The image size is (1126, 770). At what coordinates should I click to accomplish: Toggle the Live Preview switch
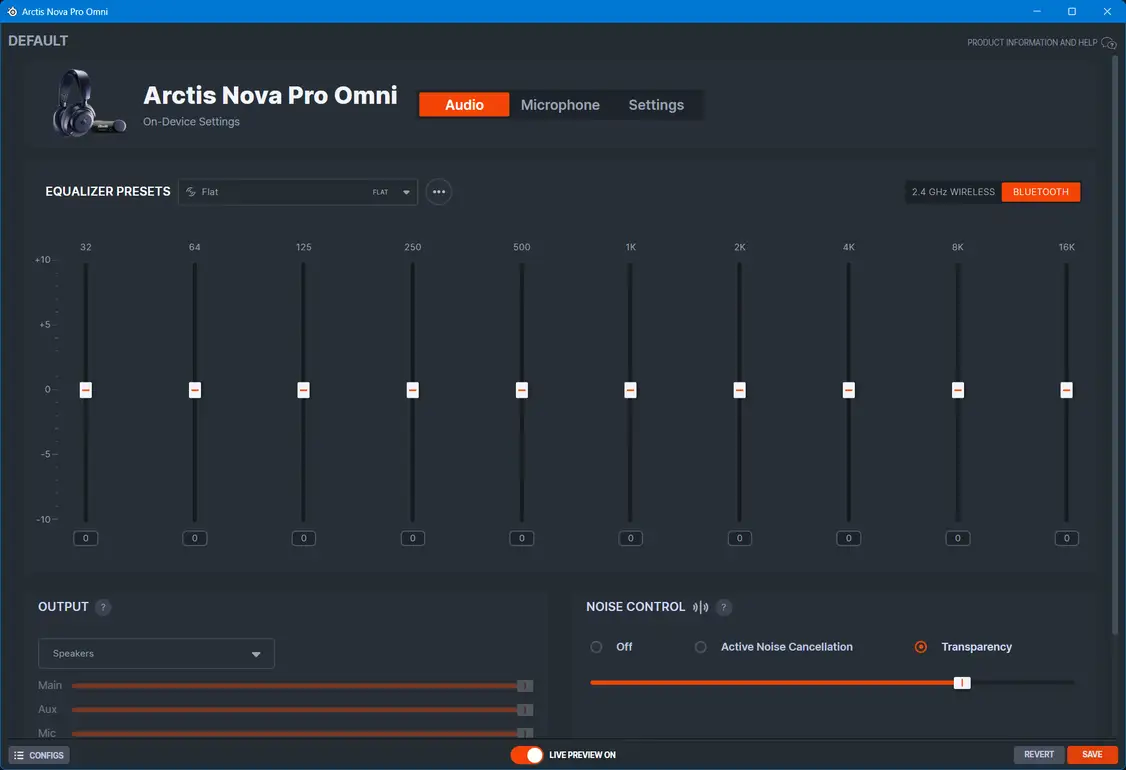coord(527,755)
